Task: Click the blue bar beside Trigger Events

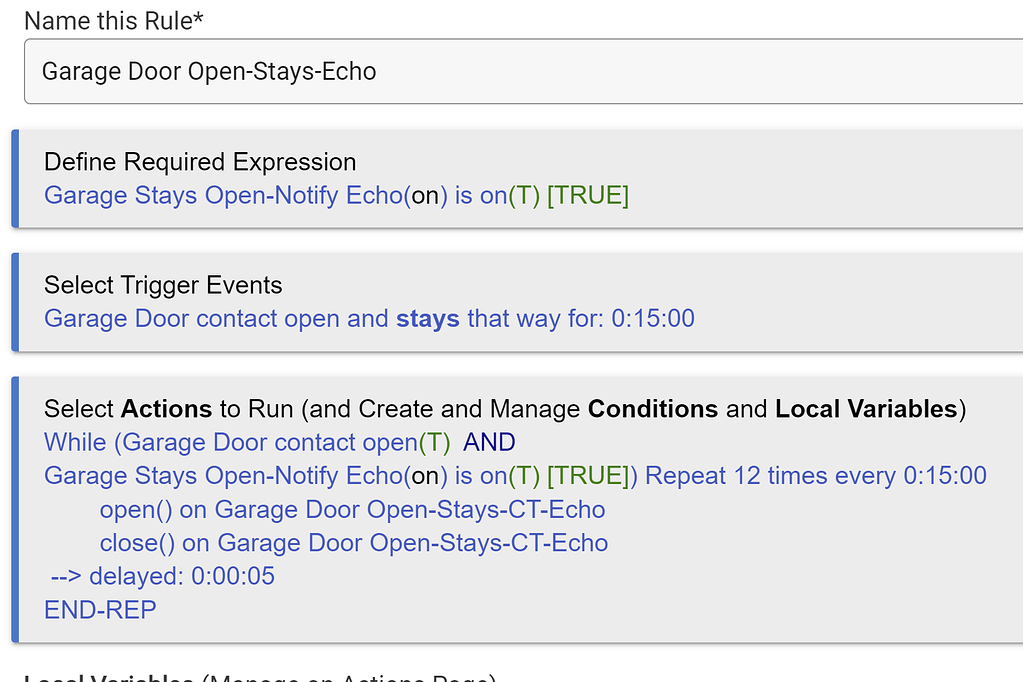Action: coord(16,301)
